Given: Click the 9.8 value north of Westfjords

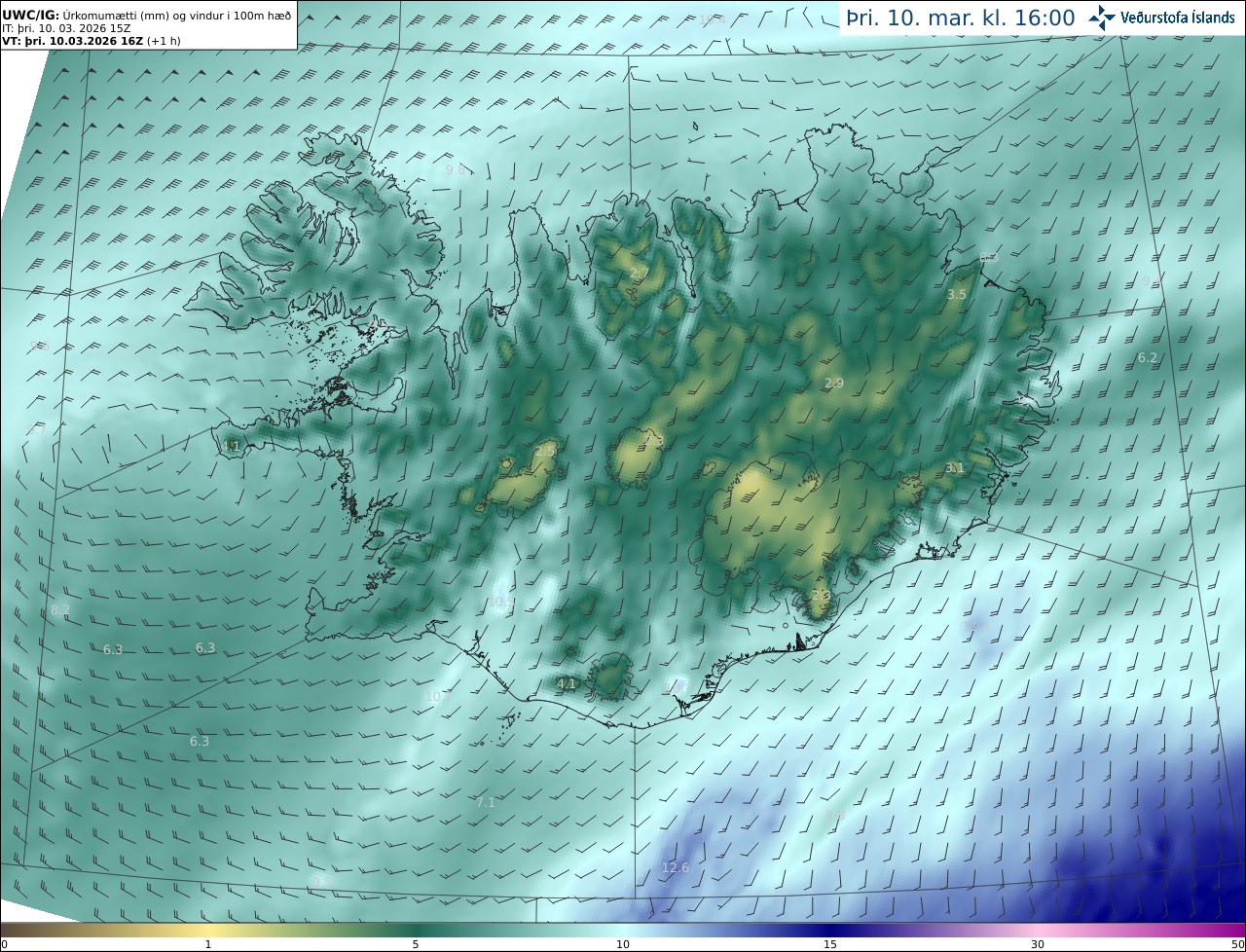Looking at the screenshot, I should pos(456,169).
